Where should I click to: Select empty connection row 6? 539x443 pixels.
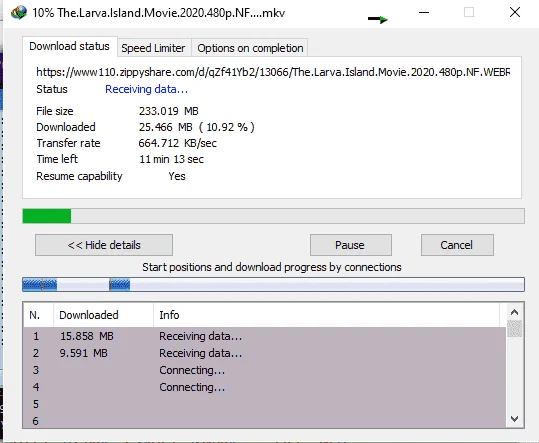point(265,421)
